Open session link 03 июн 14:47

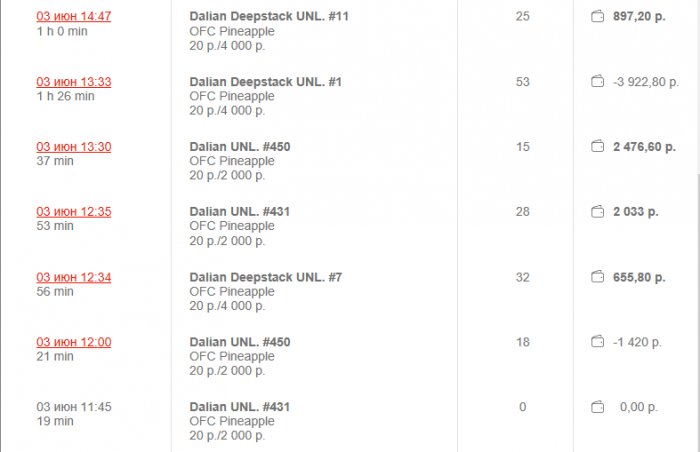pyautogui.click(x=74, y=17)
